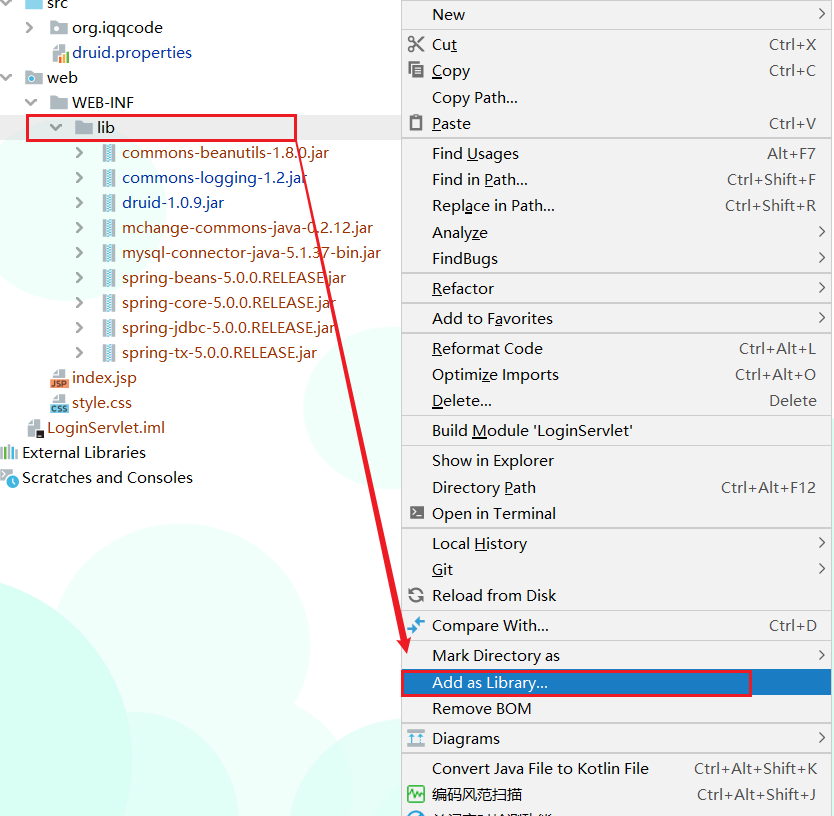The image size is (834, 816).
Task: Select Replace in Path... entry
Action: (616, 206)
